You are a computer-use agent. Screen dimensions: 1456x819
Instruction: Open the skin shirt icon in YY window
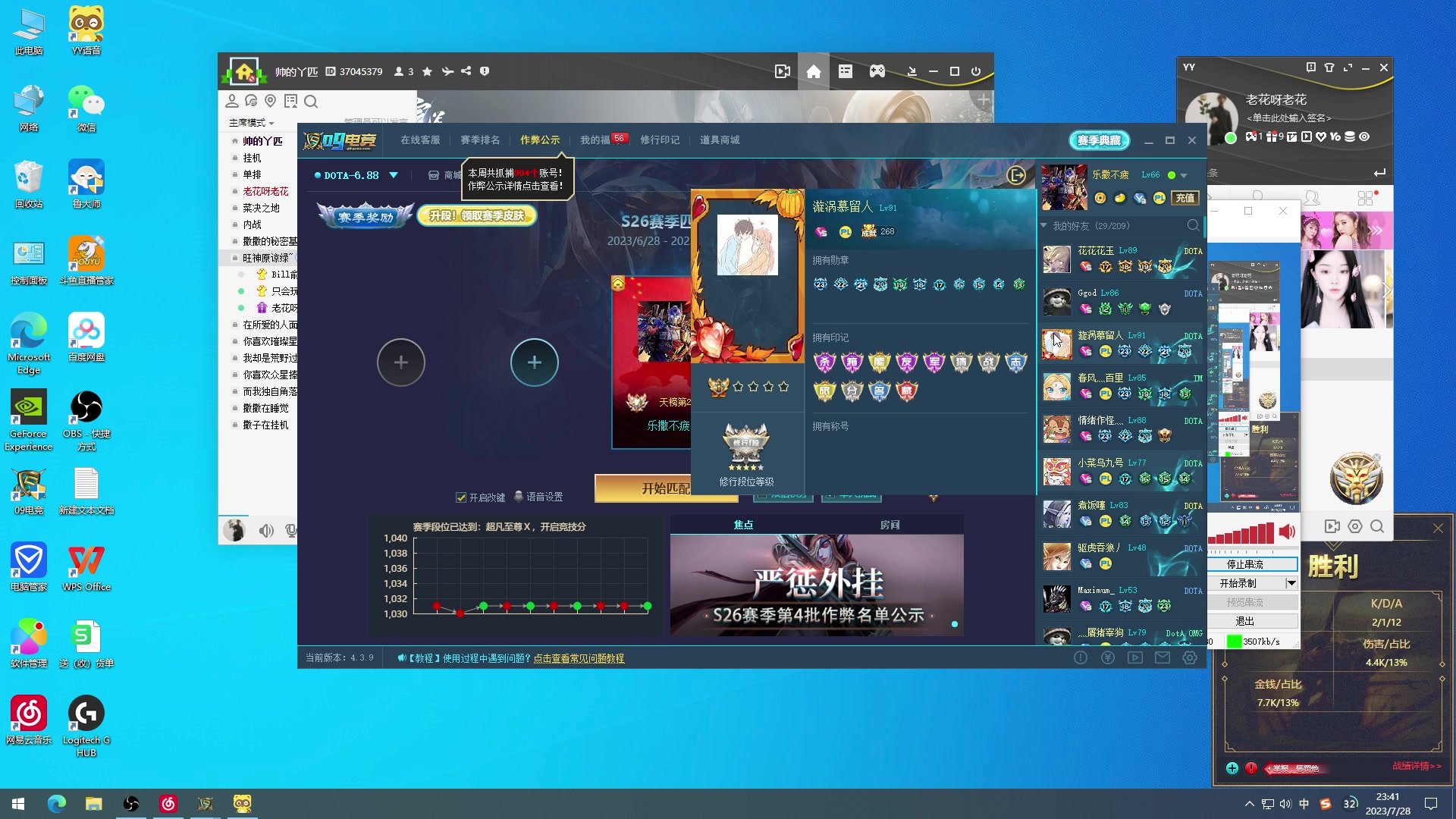[x=1329, y=67]
